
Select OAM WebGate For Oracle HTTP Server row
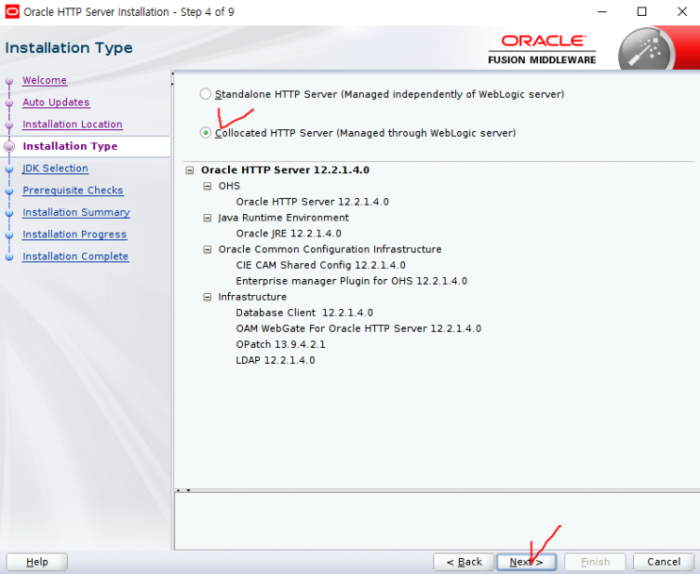point(358,329)
